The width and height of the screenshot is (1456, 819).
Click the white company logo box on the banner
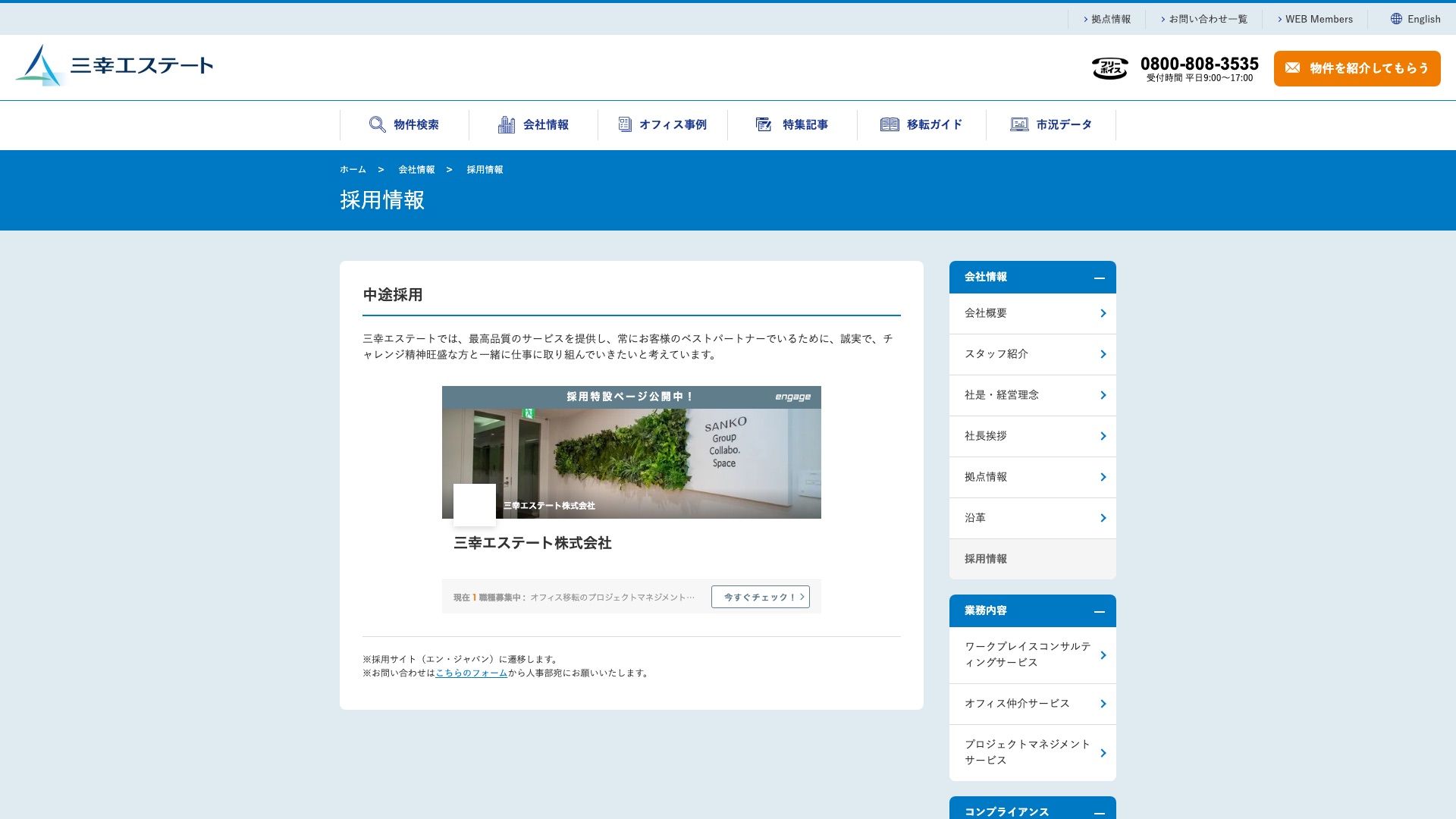click(475, 505)
